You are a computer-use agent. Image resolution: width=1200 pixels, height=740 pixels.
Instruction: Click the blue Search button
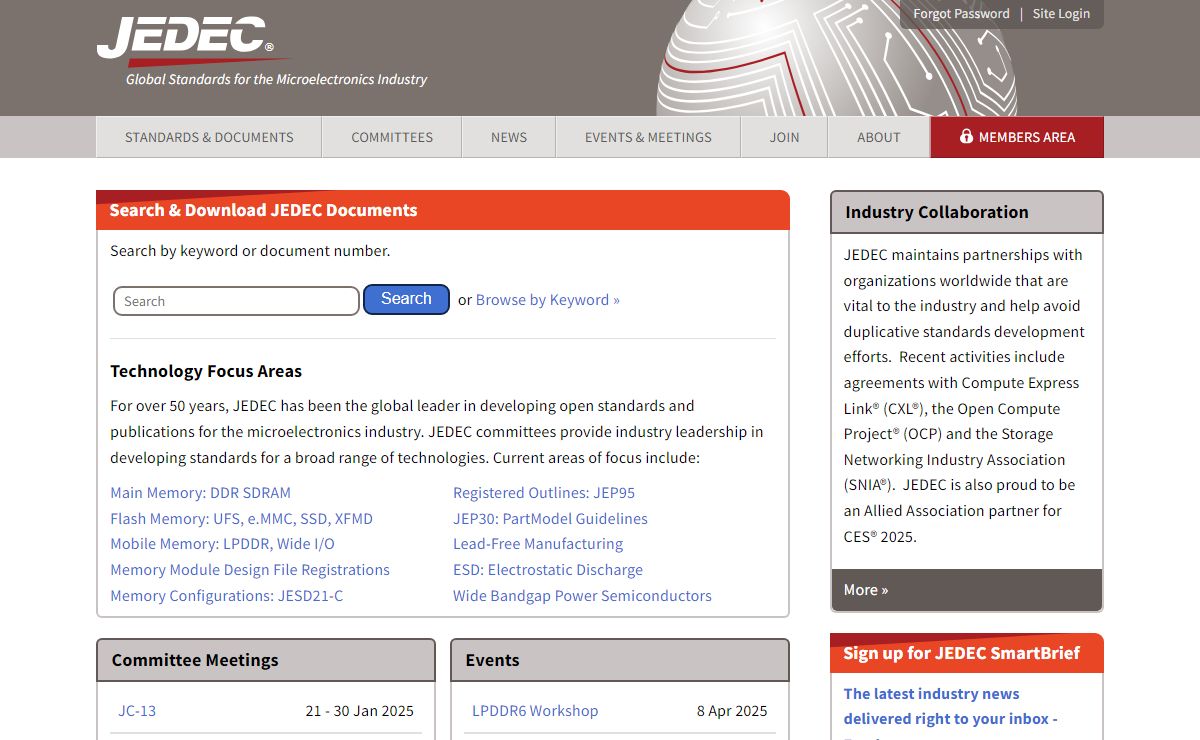406,299
